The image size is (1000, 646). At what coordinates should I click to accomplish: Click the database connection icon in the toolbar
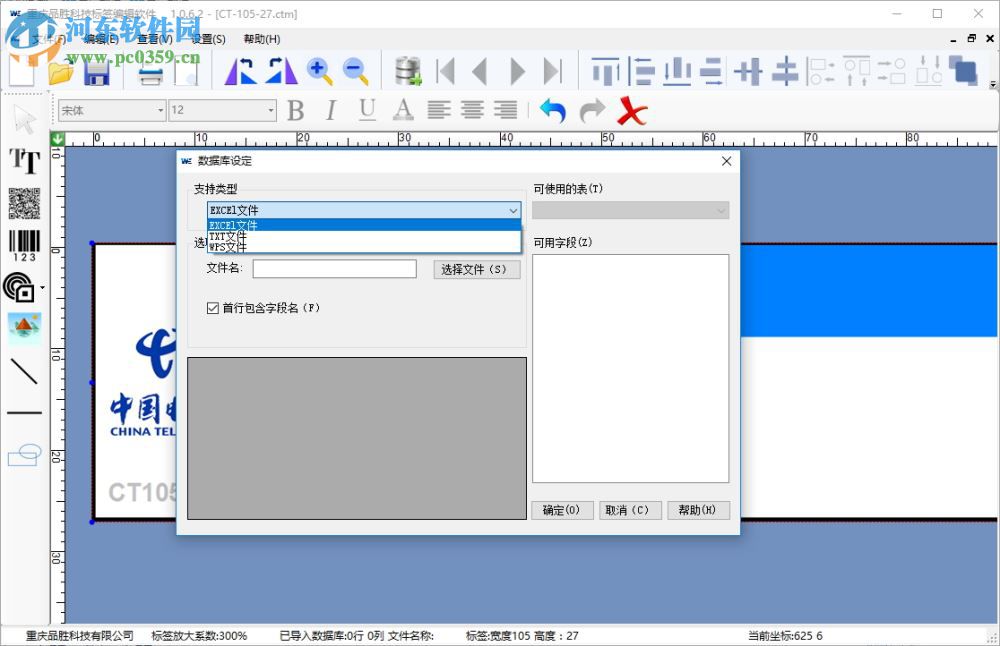pos(406,70)
